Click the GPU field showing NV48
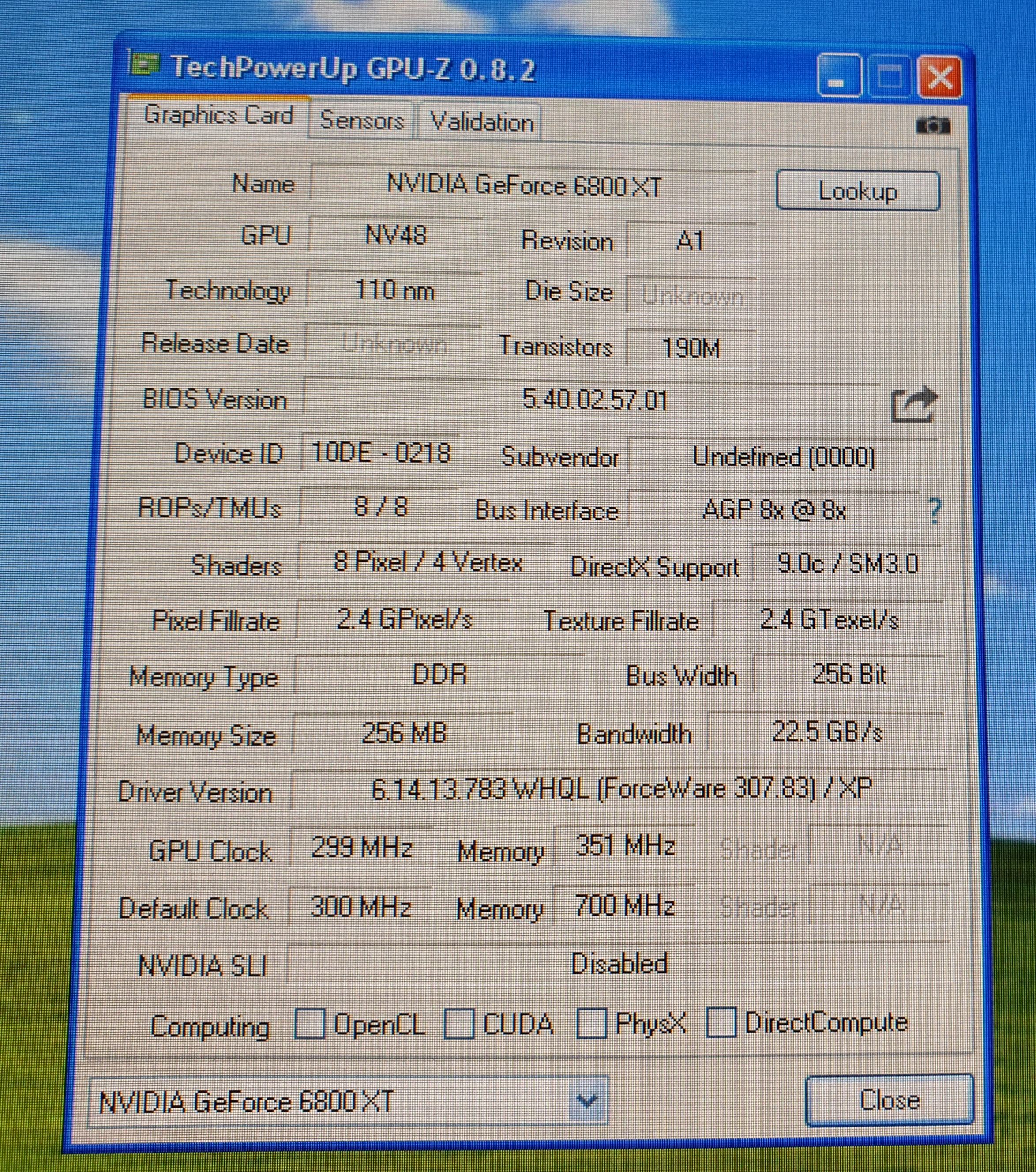The width and height of the screenshot is (1036, 1172). point(395,235)
